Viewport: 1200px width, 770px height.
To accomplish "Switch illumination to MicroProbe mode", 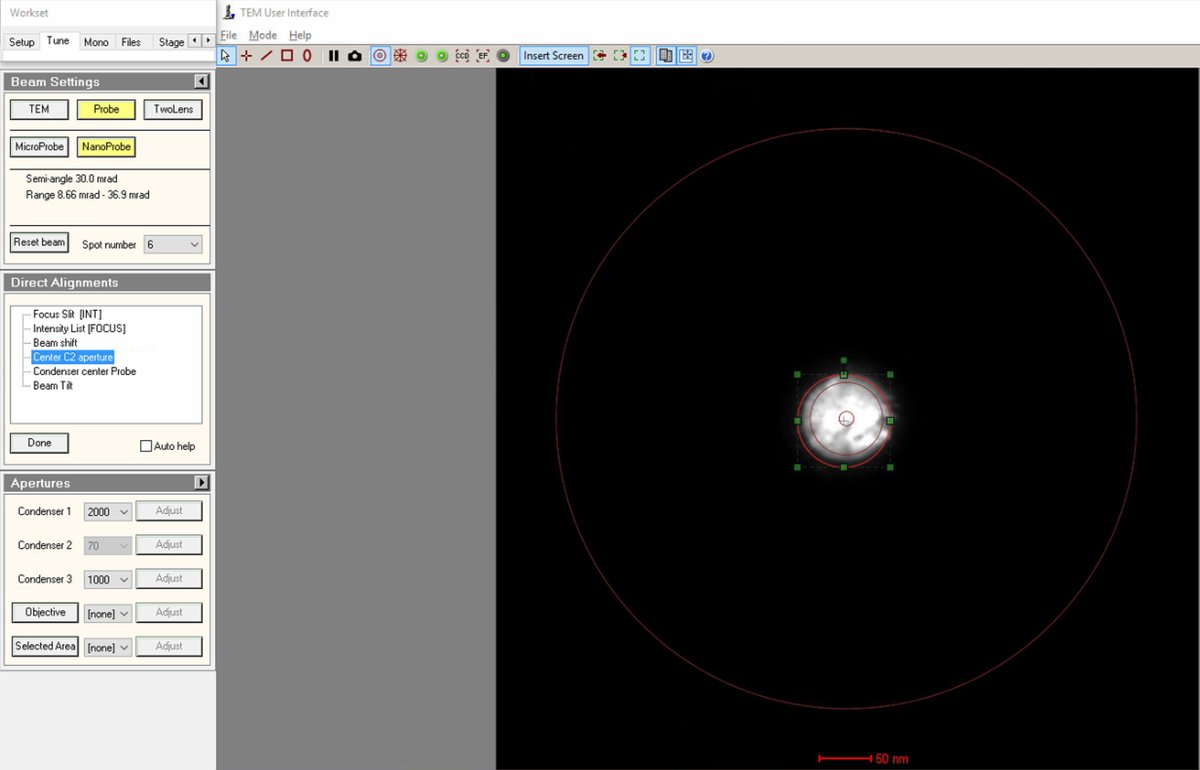I will point(39,146).
